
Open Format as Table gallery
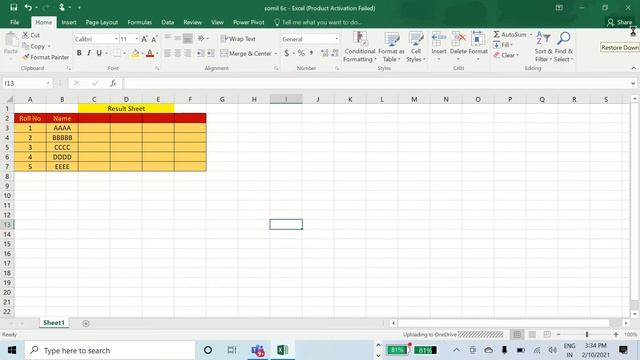click(391, 47)
